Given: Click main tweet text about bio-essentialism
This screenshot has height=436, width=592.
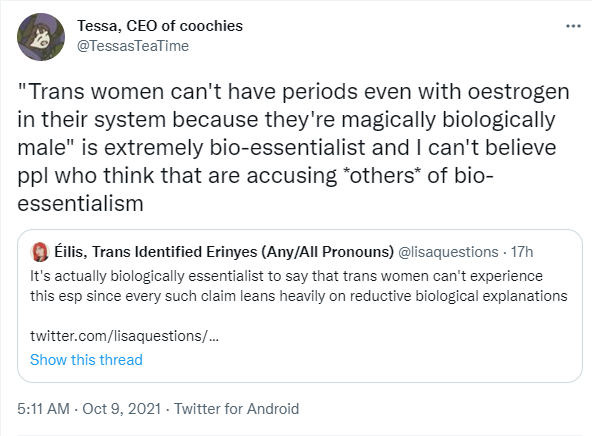Looking at the screenshot, I should [x=293, y=148].
